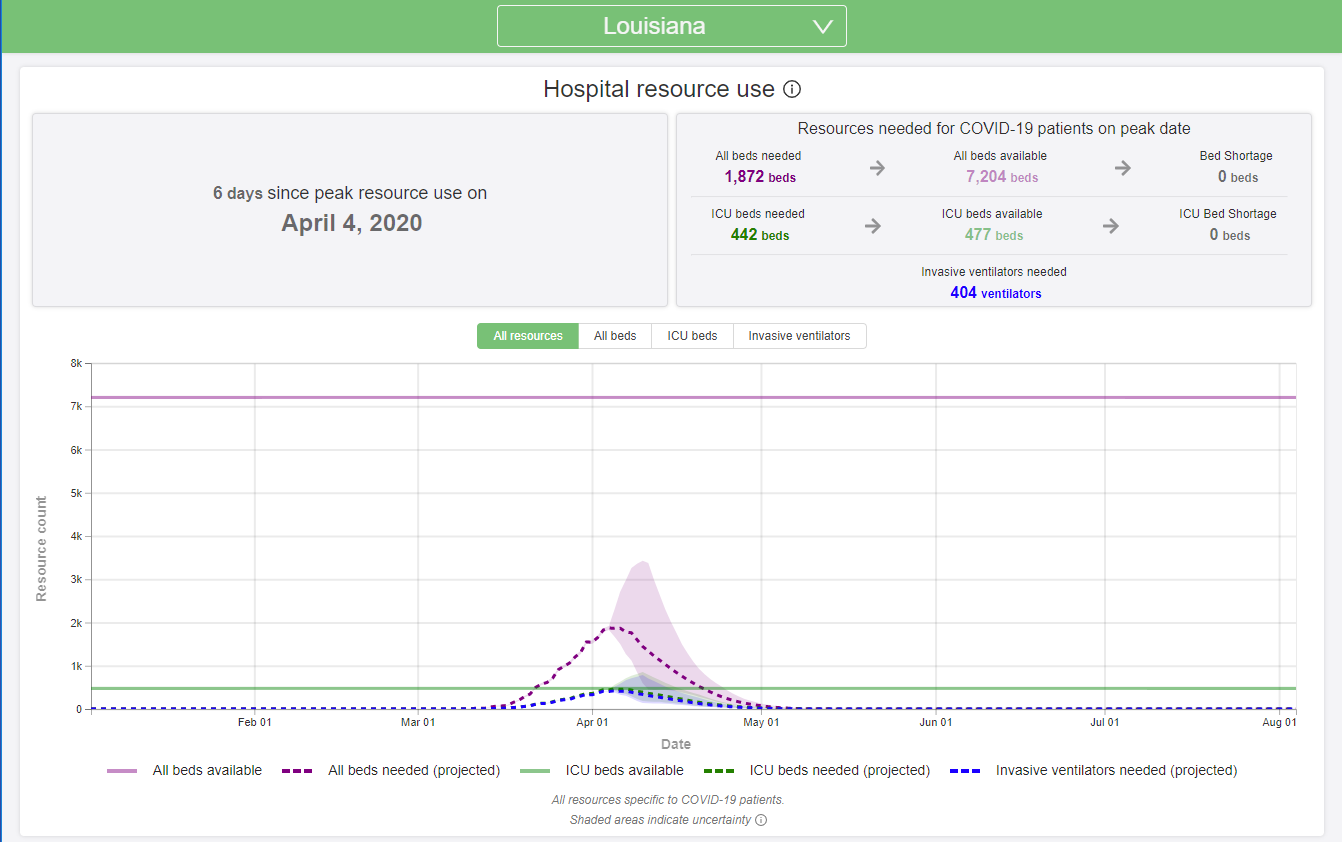The width and height of the screenshot is (1342, 842).
Task: Click the chevron arrow in state selector
Action: (823, 27)
